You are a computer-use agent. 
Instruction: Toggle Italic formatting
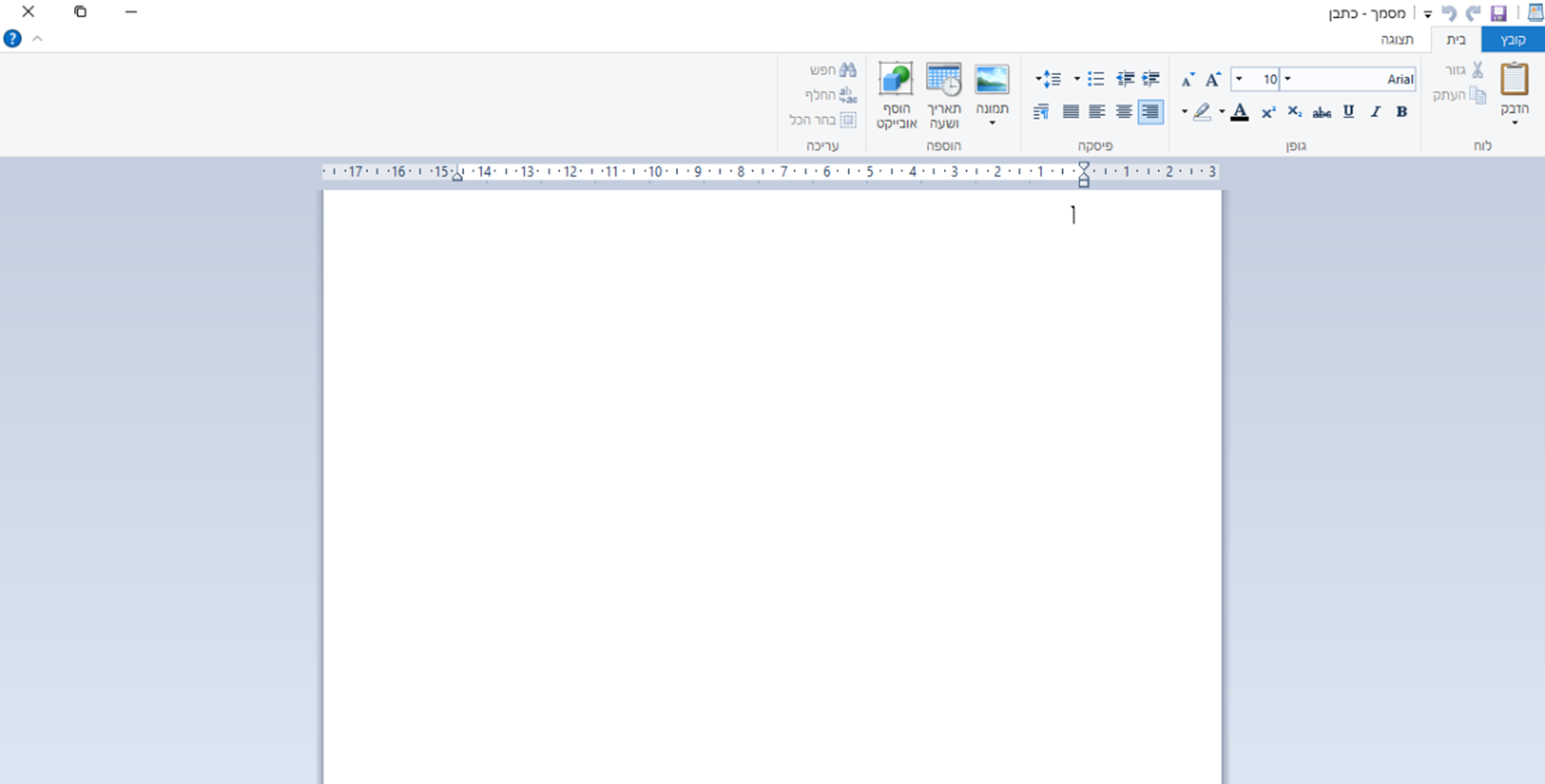click(x=1375, y=112)
